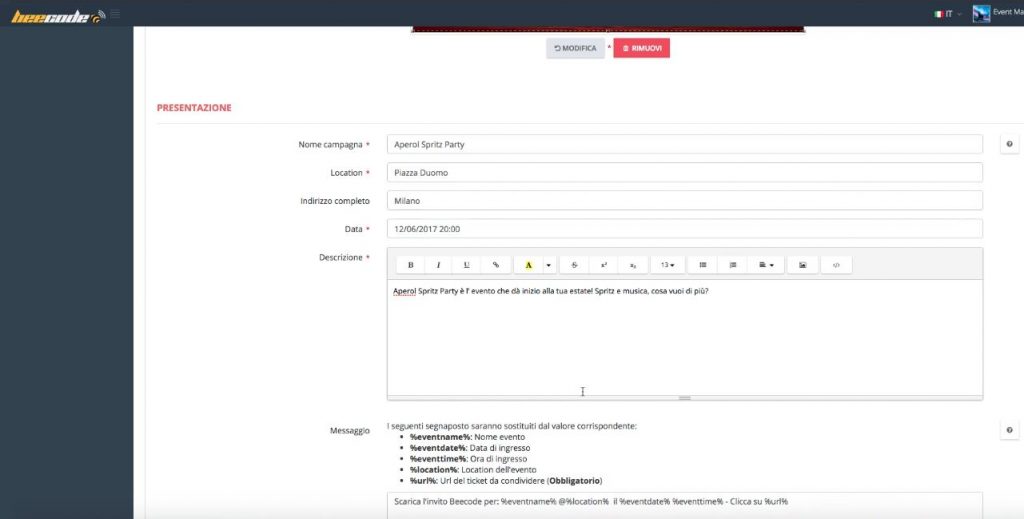Click the Descrizione field label
The width and height of the screenshot is (1024, 519).
[x=340, y=257]
